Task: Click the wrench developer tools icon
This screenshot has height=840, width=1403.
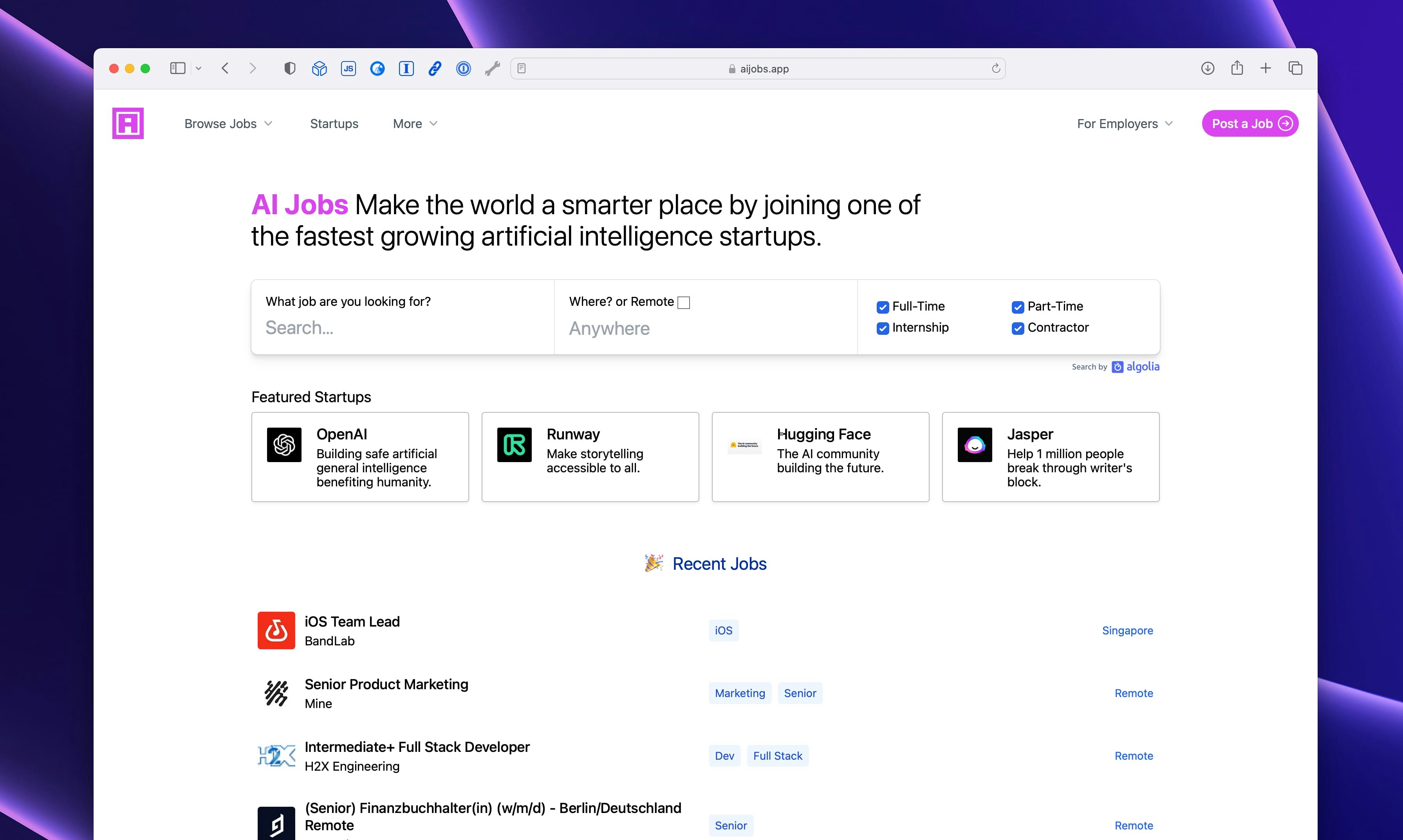Action: pyautogui.click(x=492, y=69)
